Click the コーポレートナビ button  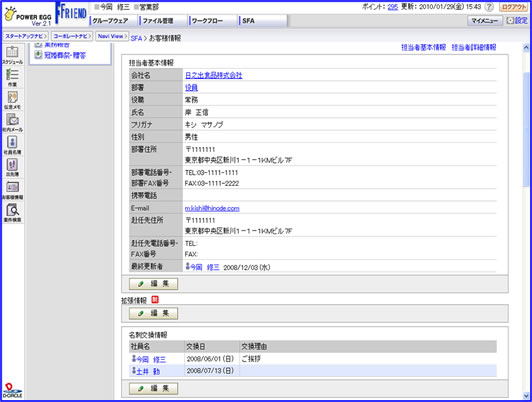[x=72, y=36]
